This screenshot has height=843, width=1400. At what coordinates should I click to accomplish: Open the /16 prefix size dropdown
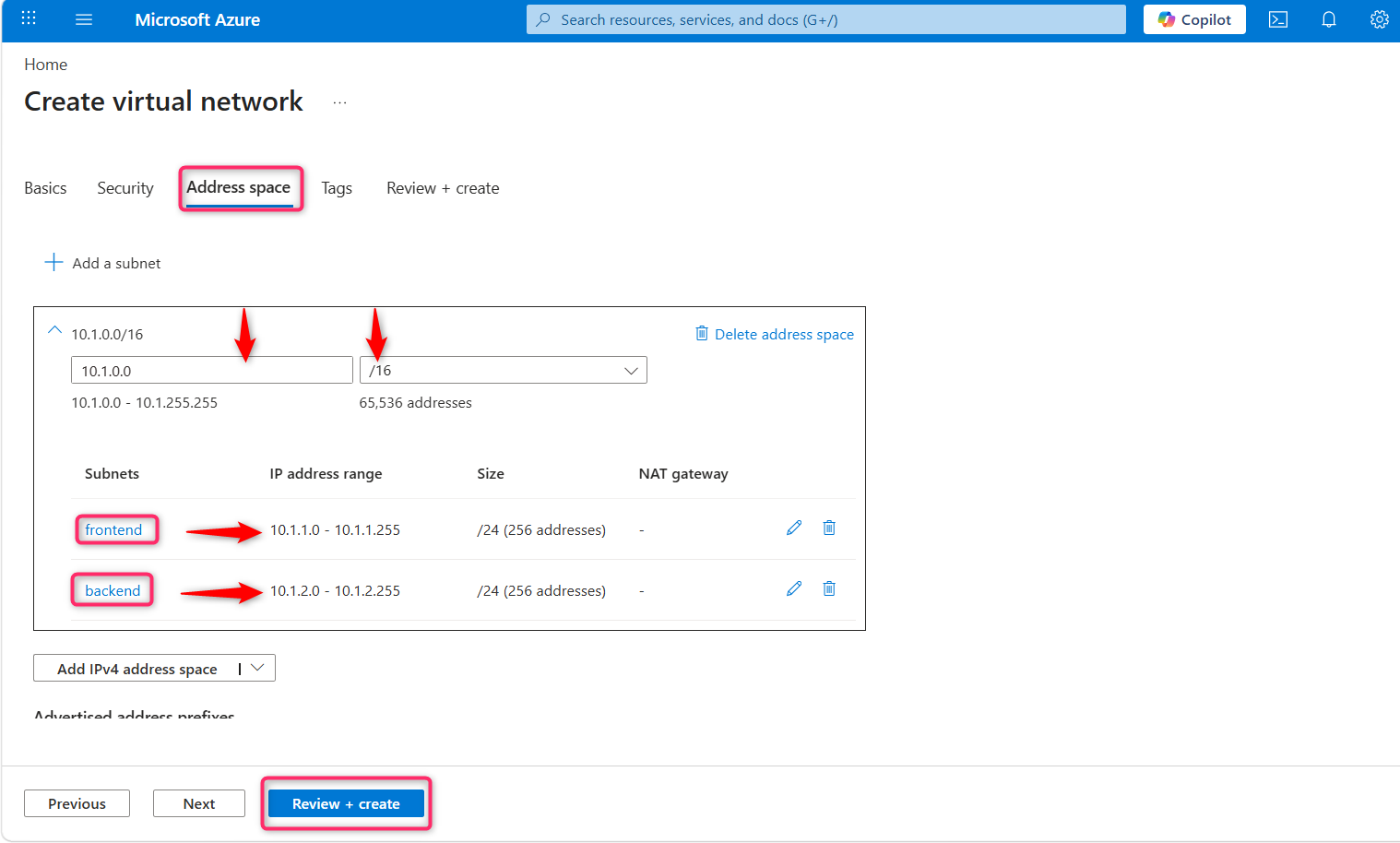point(504,370)
